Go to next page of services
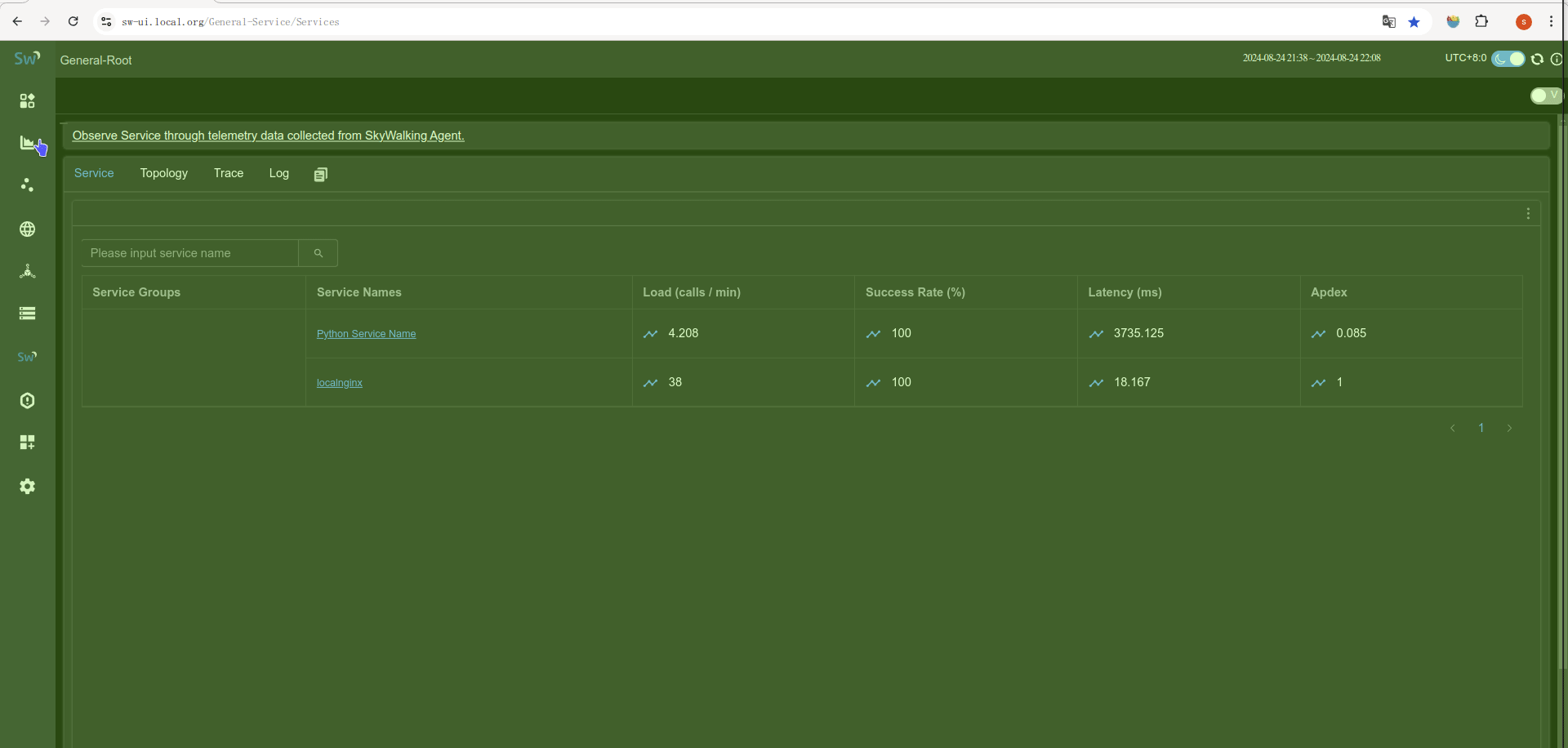The width and height of the screenshot is (1568, 748). [1509, 428]
